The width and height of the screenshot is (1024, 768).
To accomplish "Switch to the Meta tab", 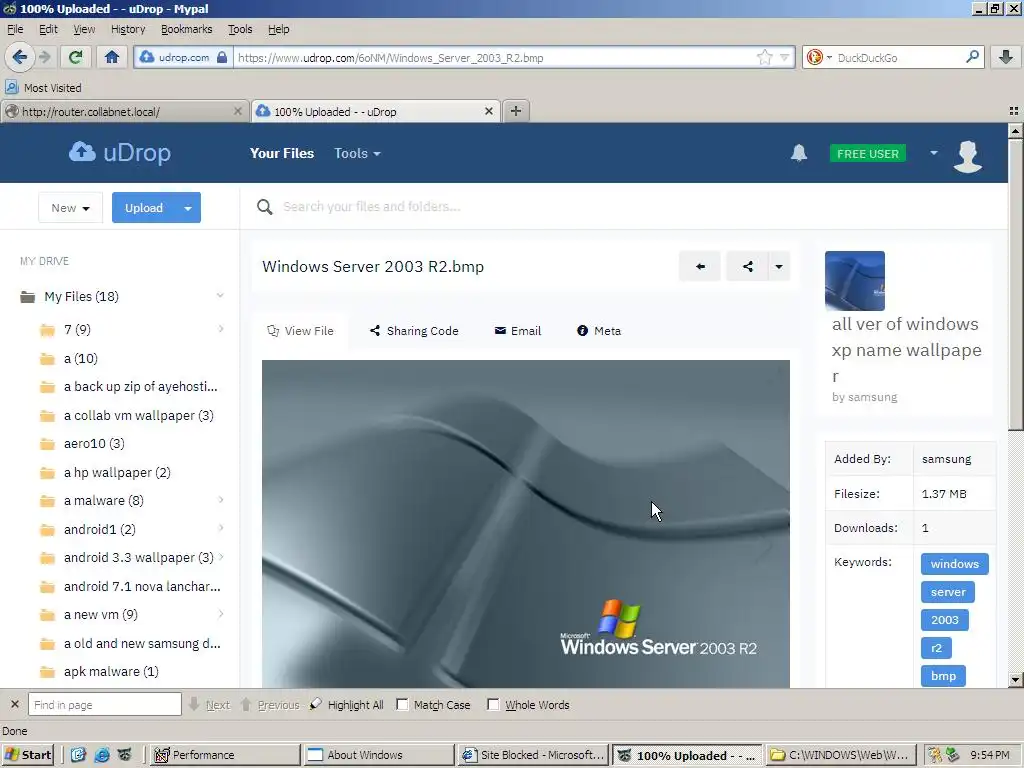I will 599,331.
